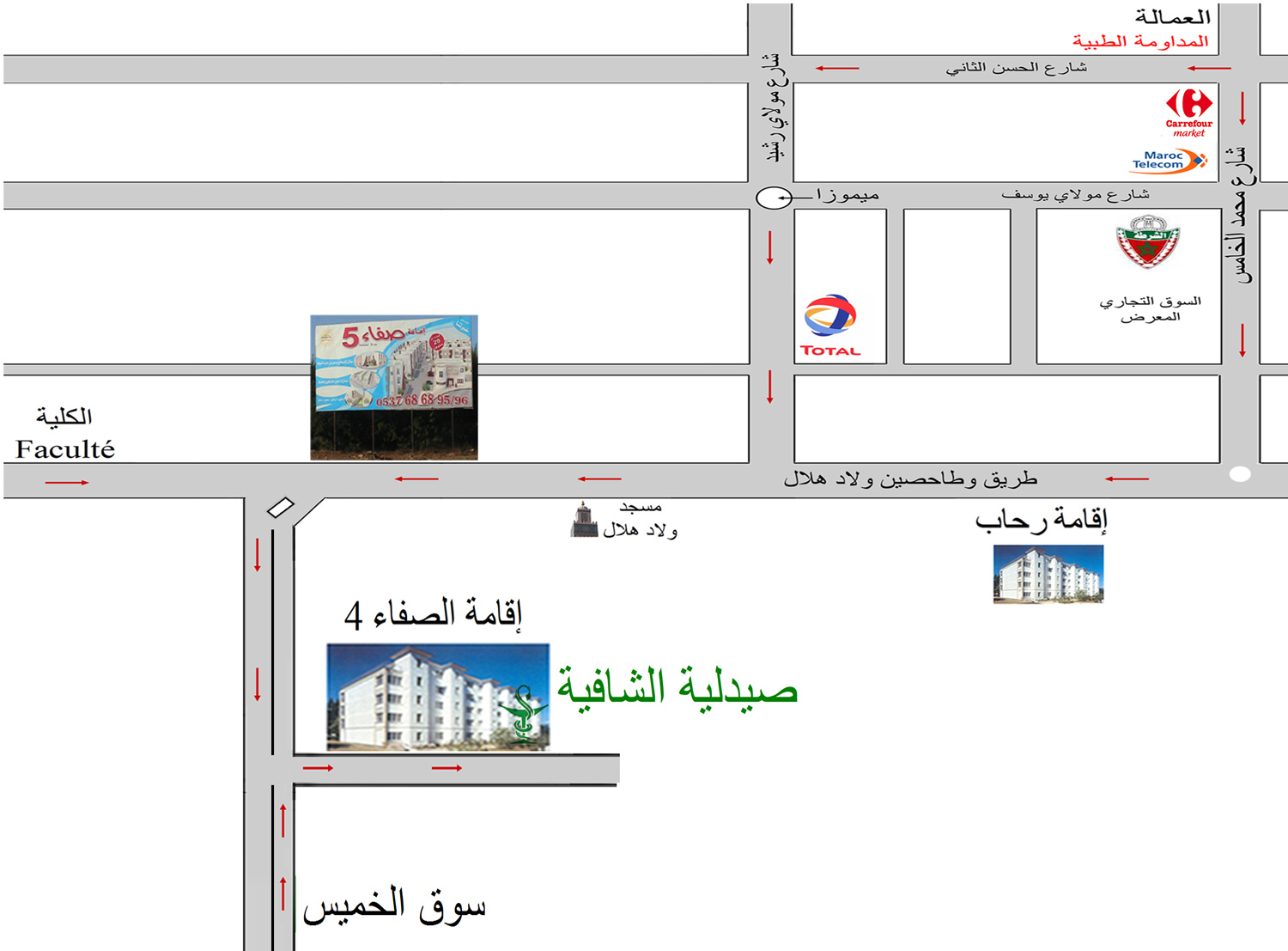
Task: Click the Total gas station logo
Action: tap(829, 325)
